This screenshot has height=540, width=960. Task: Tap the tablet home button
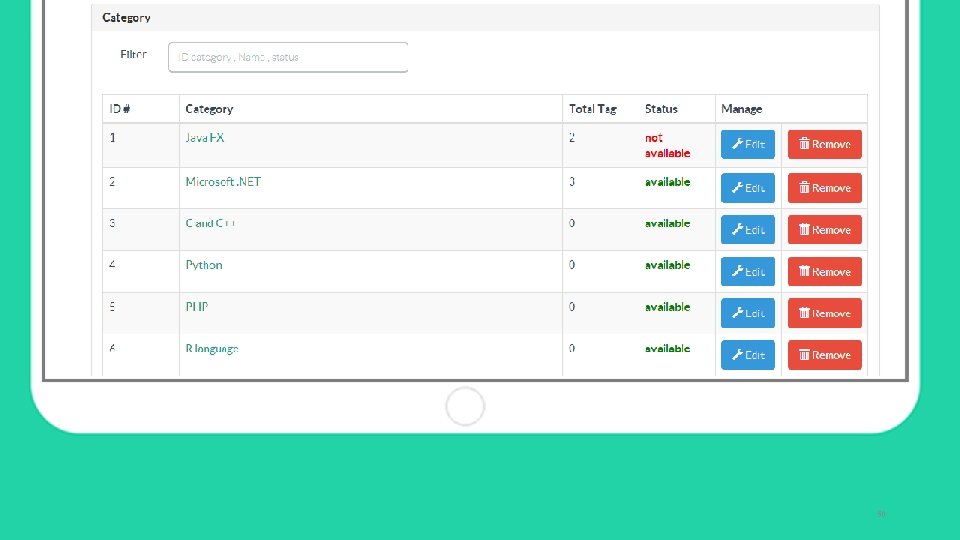(465, 407)
